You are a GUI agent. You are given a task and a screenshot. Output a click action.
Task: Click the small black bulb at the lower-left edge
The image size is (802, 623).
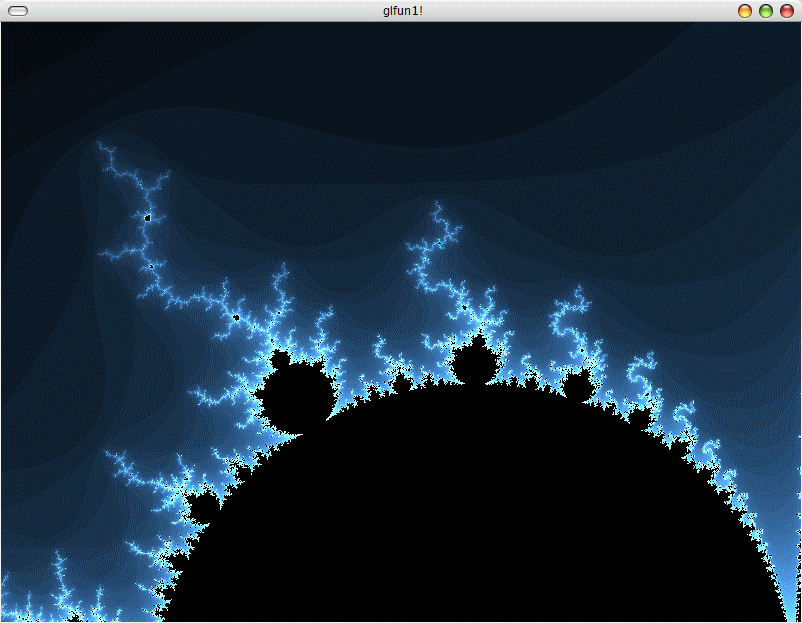(x=204, y=509)
